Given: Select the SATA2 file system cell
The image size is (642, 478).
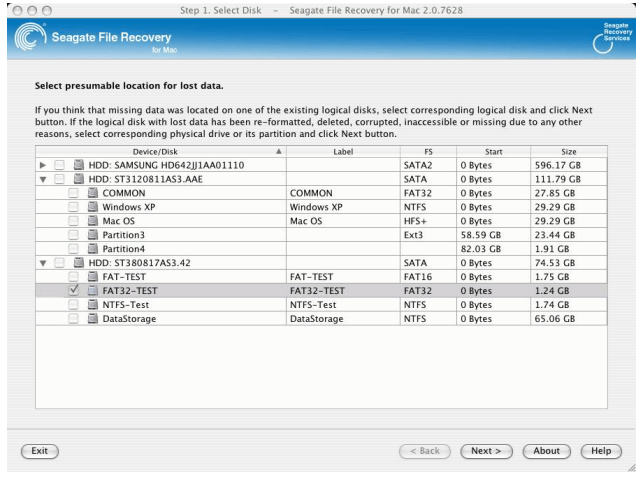Looking at the screenshot, I should coord(428,165).
